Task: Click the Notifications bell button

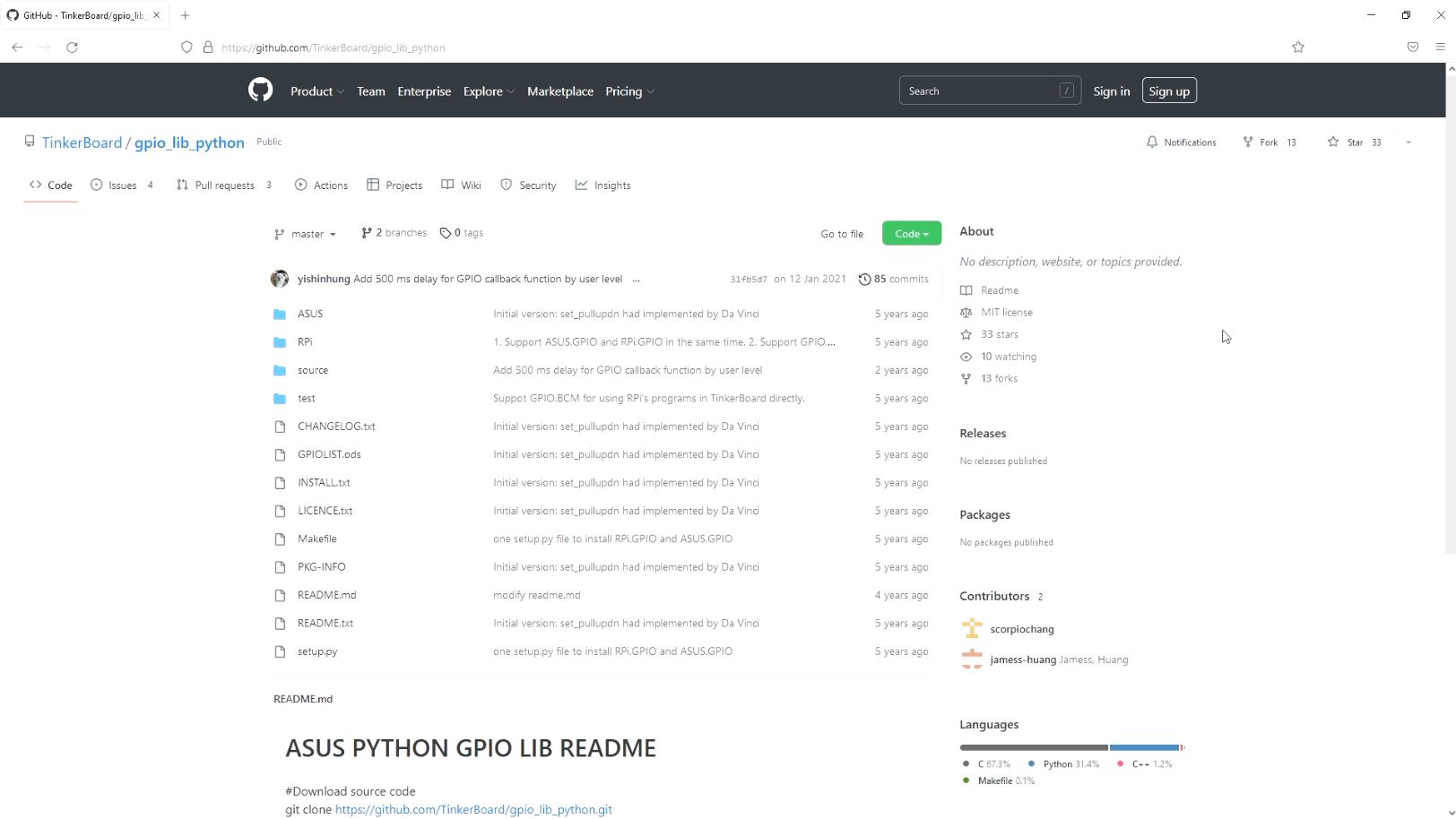Action: pyautogui.click(x=1181, y=142)
